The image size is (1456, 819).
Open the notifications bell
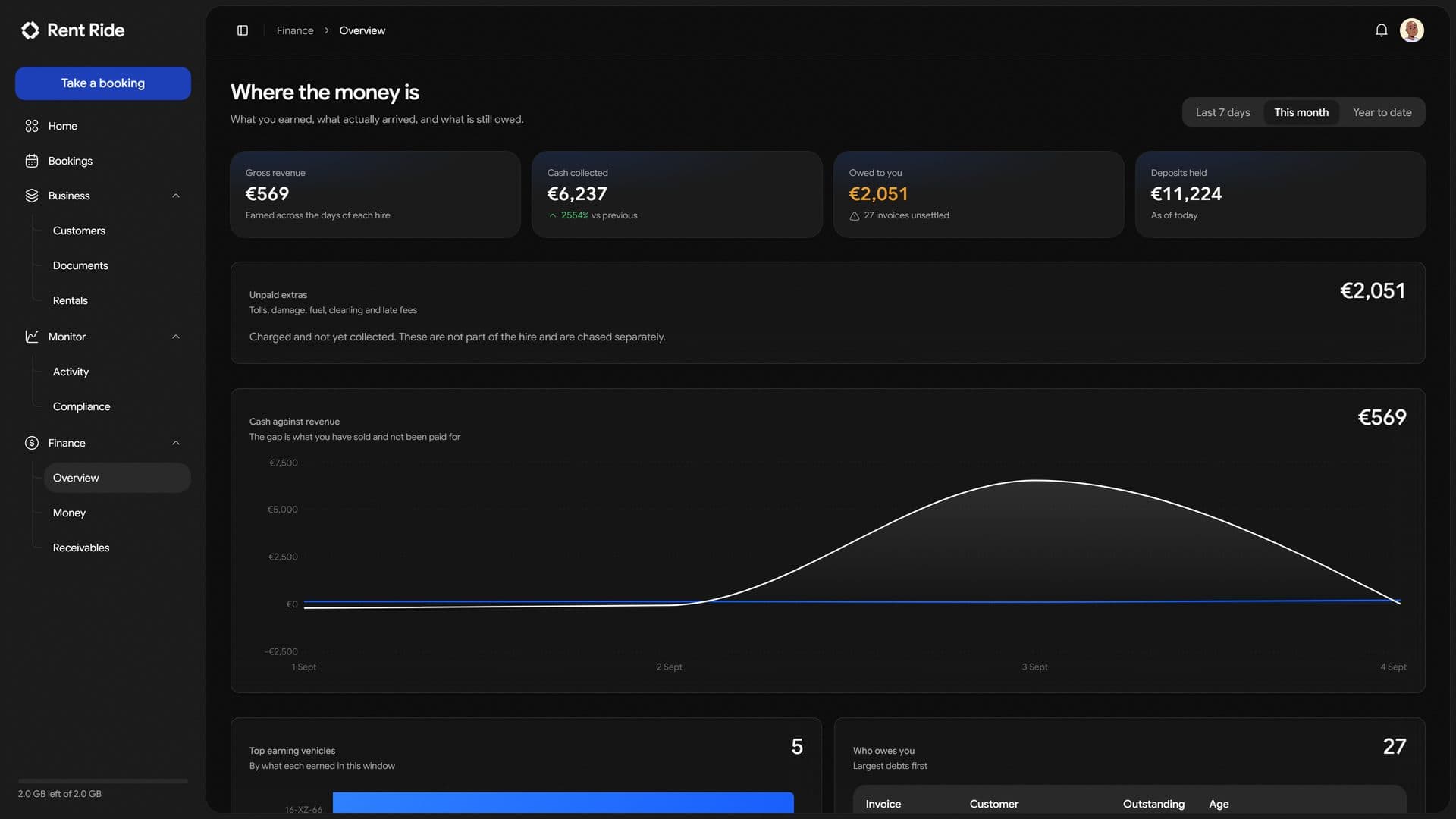1382,30
